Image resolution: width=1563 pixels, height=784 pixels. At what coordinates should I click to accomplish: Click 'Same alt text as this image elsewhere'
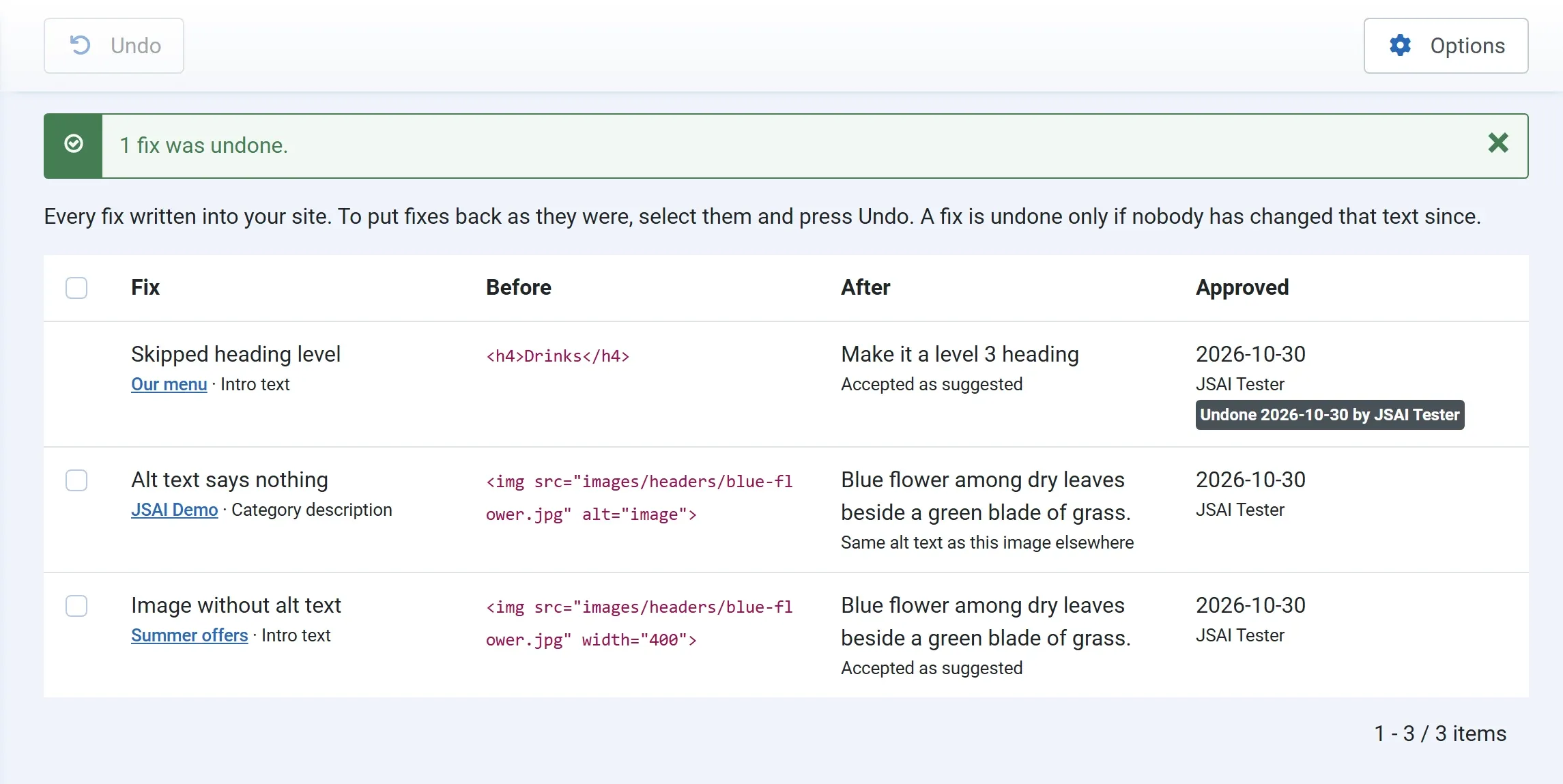[987, 542]
